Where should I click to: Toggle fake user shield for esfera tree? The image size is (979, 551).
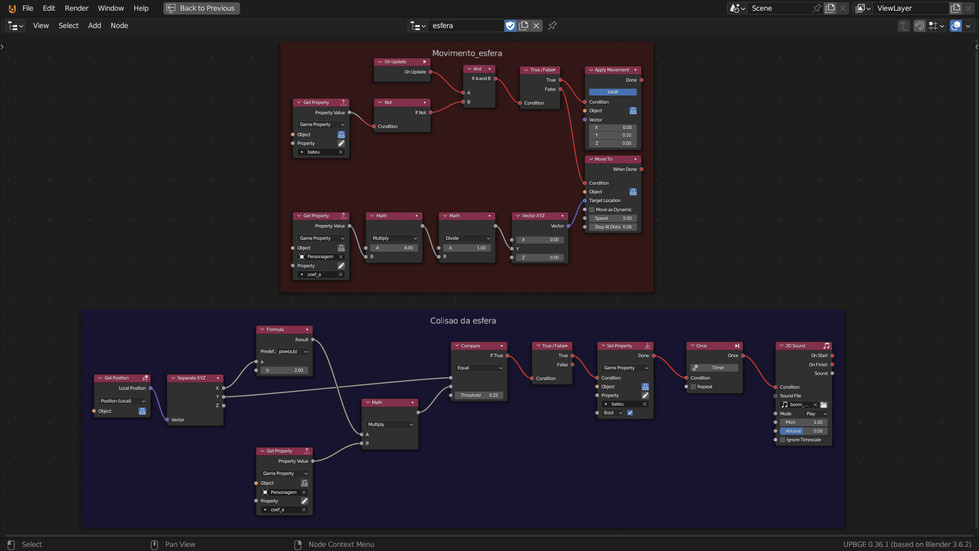[510, 26]
